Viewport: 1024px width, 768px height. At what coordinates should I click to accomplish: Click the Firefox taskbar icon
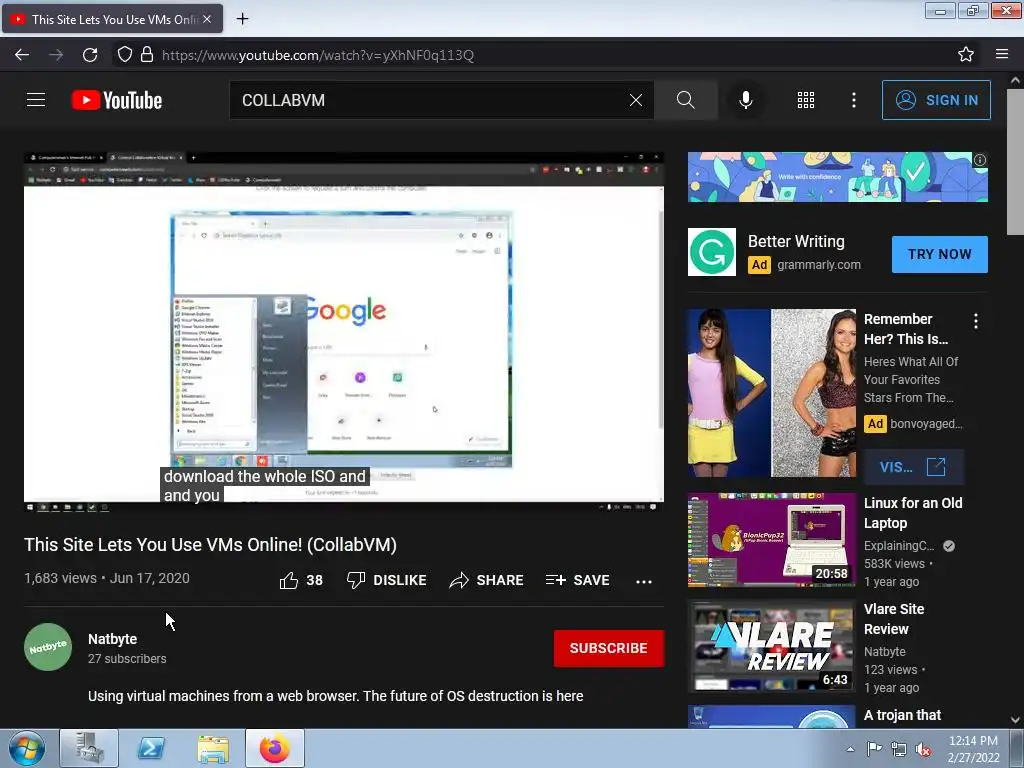tap(275, 748)
